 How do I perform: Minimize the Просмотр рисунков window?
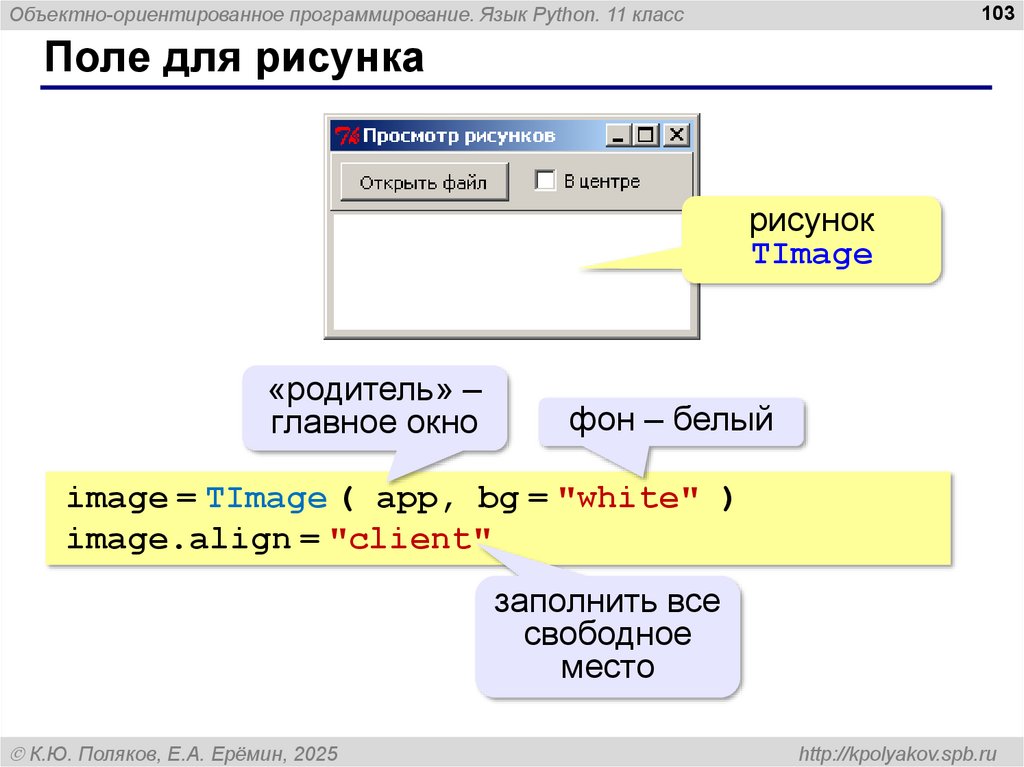click(619, 136)
